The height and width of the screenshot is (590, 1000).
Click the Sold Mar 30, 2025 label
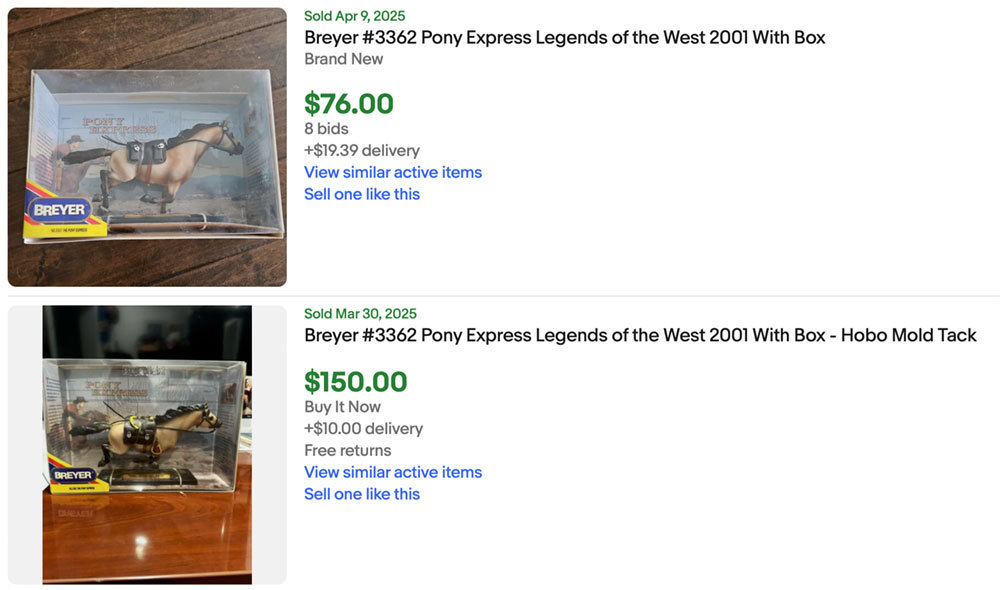point(360,314)
